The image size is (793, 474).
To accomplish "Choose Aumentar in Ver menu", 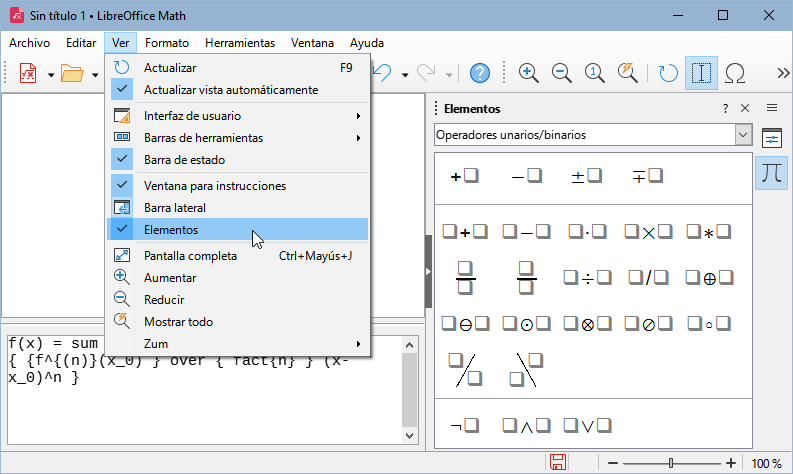I will pyautogui.click(x=238, y=278).
